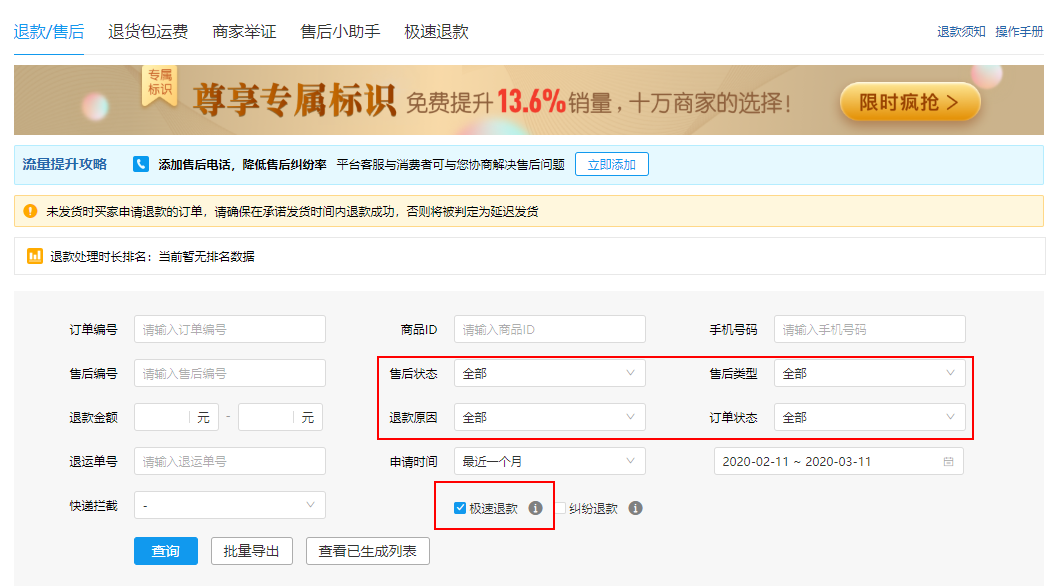1053x586 pixels.
Task: Click the chart icon beside 退款处理时长排名
Action: (x=35, y=257)
